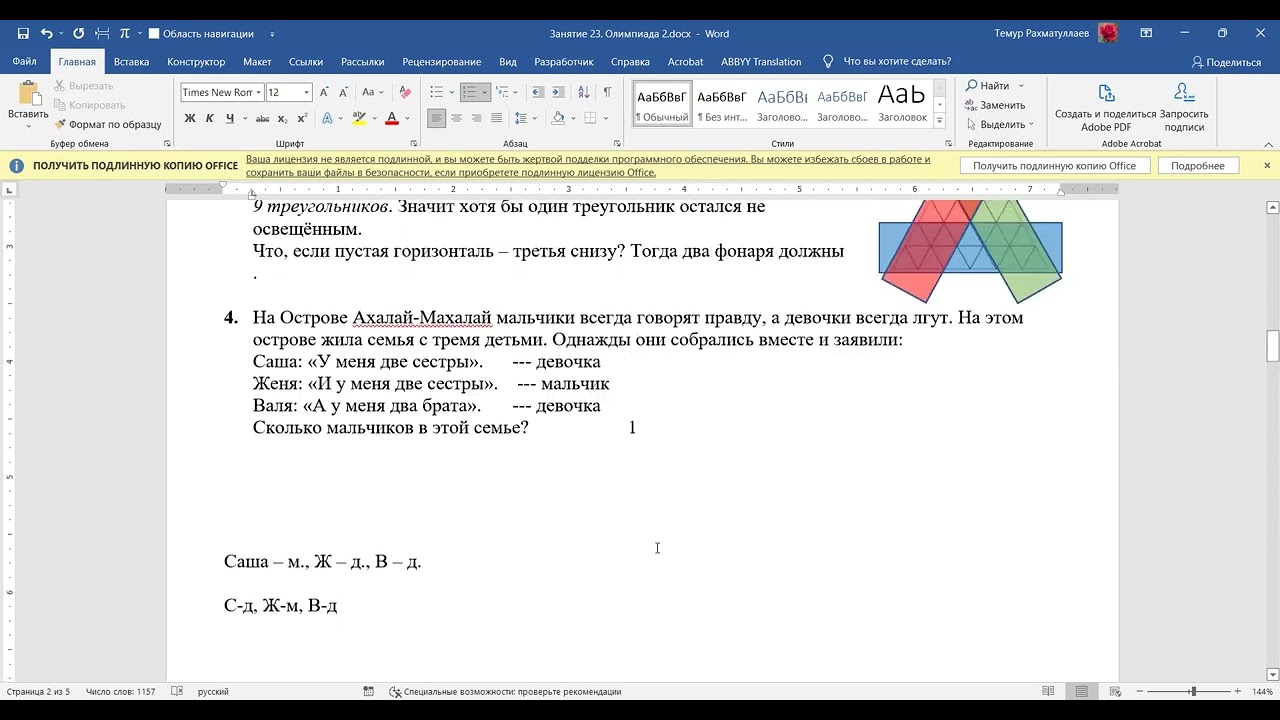The image size is (1280, 720).
Task: Click the Подробнее button in the license bar
Action: 1197,166
